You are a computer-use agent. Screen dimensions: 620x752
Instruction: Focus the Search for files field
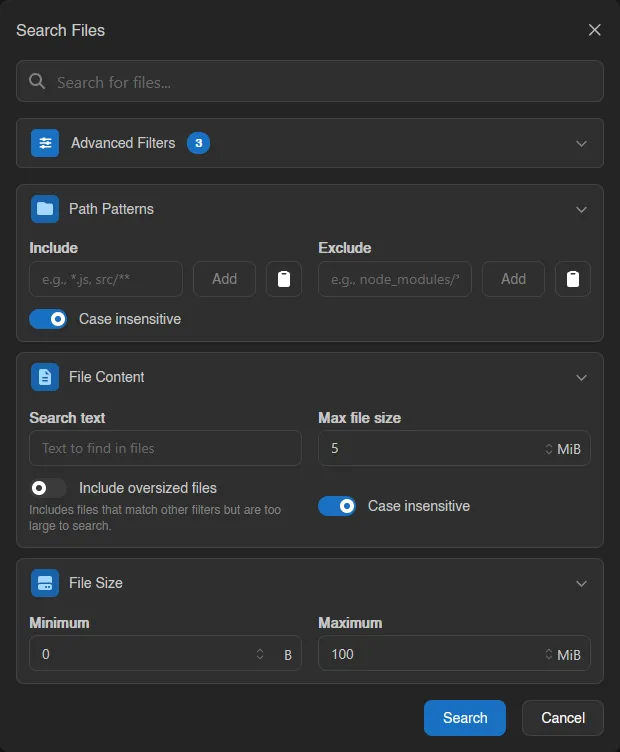pos(310,81)
